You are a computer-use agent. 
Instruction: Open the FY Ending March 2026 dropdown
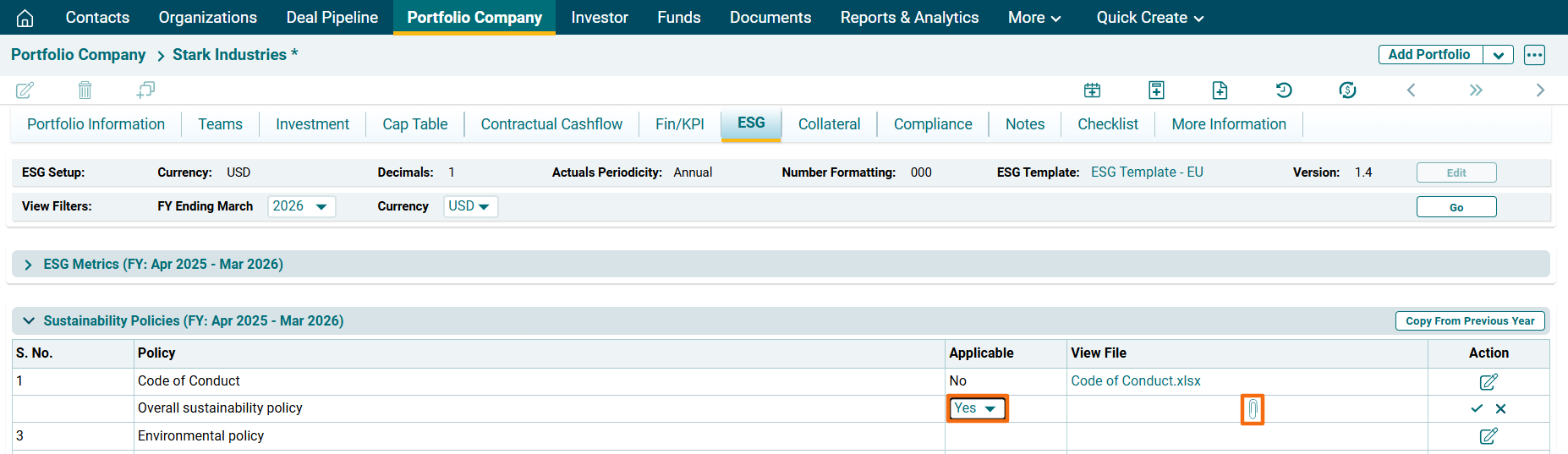coord(301,206)
